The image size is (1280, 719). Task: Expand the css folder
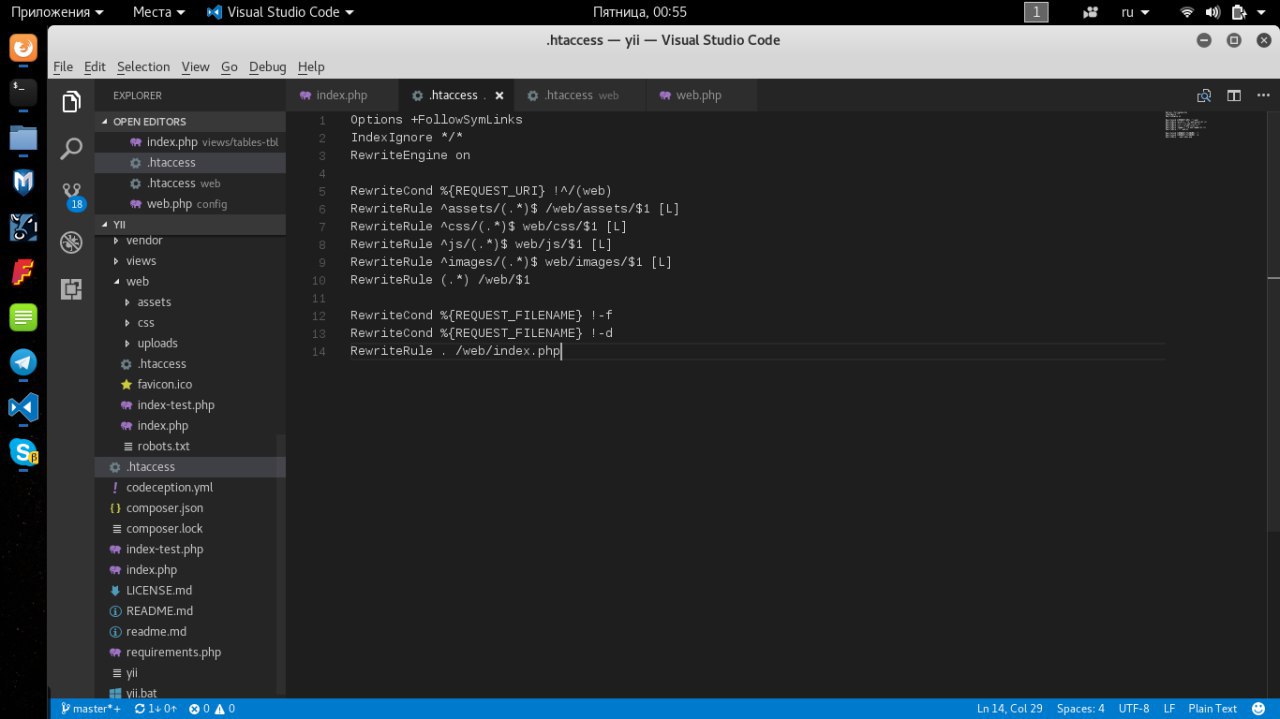click(x=190, y=322)
